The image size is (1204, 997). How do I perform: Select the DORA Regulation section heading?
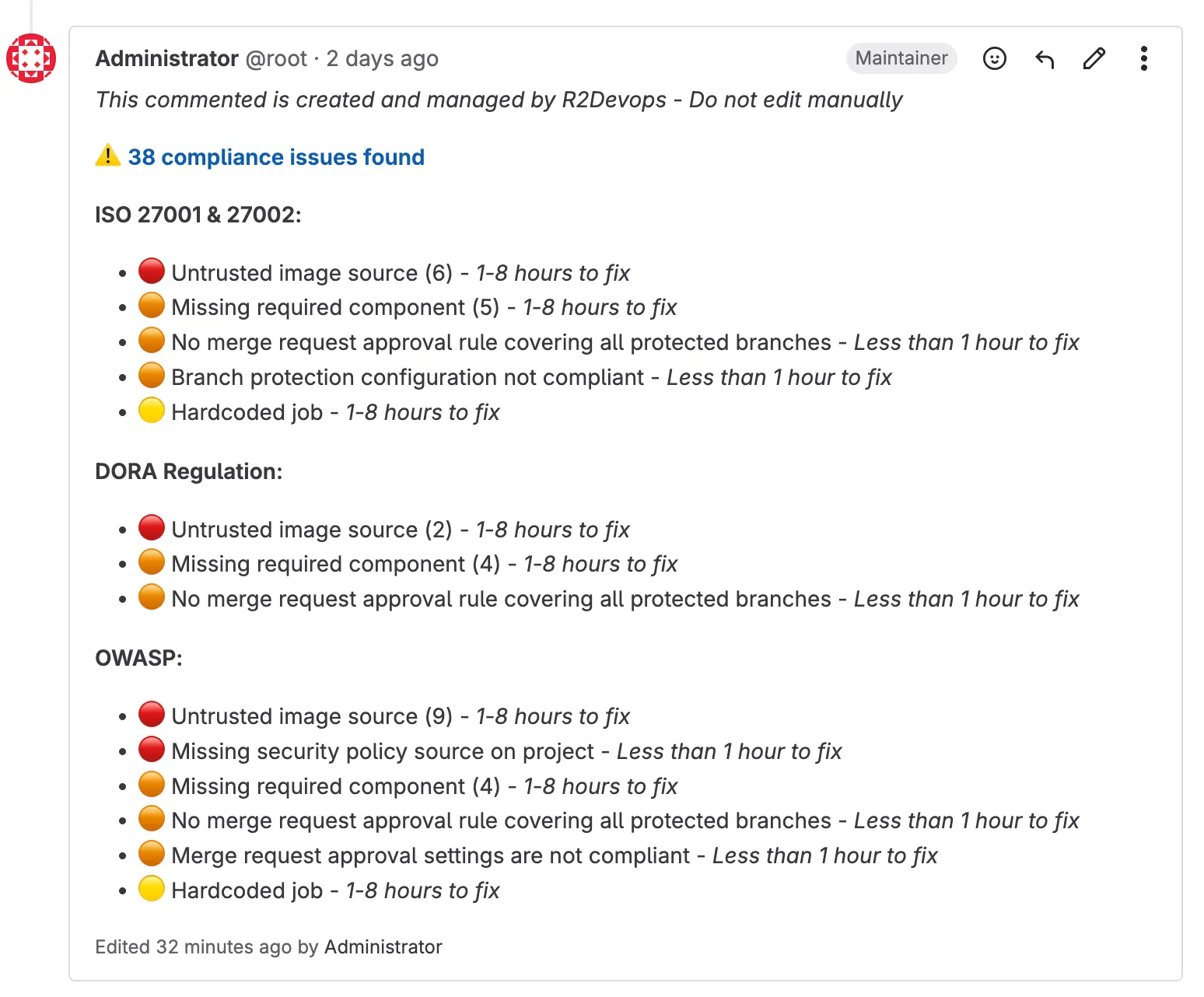pyautogui.click(x=189, y=471)
